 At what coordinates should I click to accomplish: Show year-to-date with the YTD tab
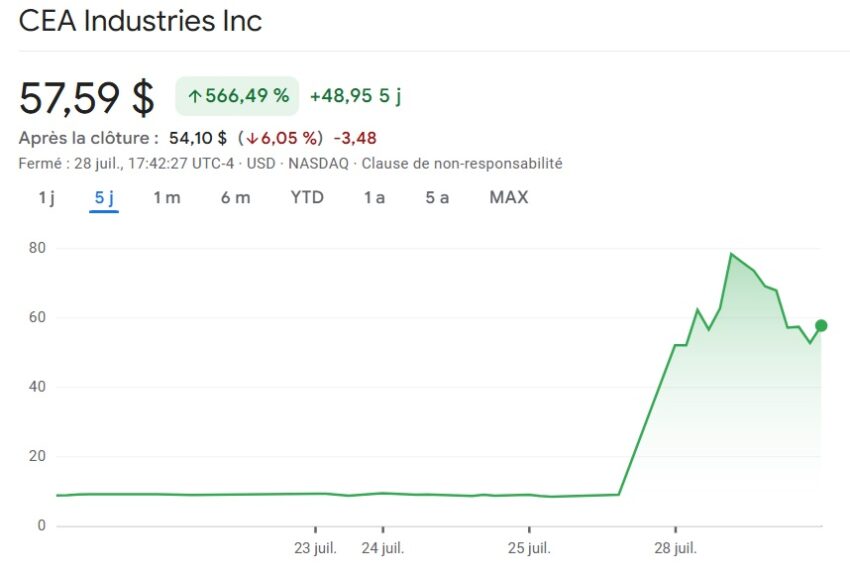307,197
